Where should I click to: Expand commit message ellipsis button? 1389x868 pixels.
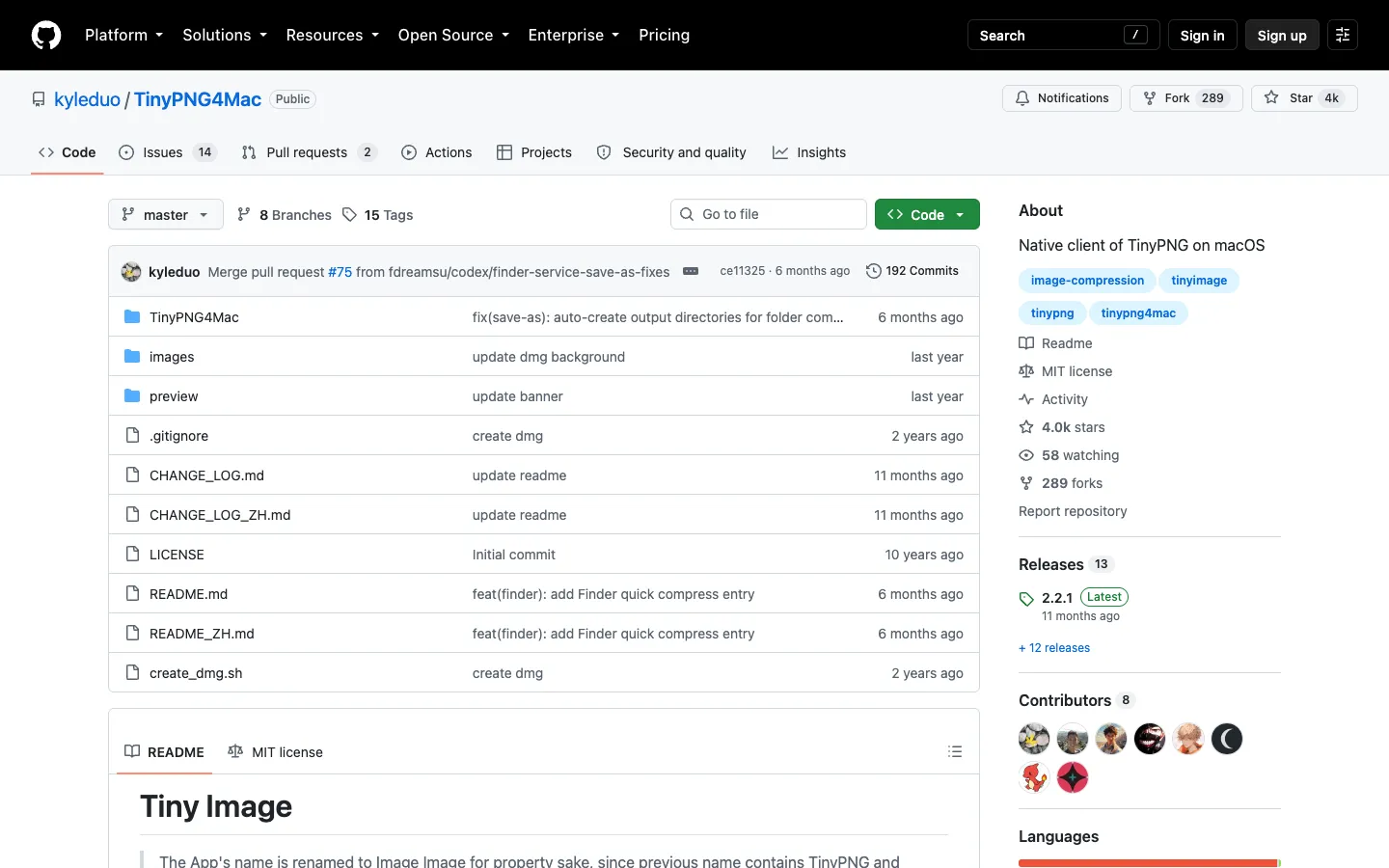(691, 271)
